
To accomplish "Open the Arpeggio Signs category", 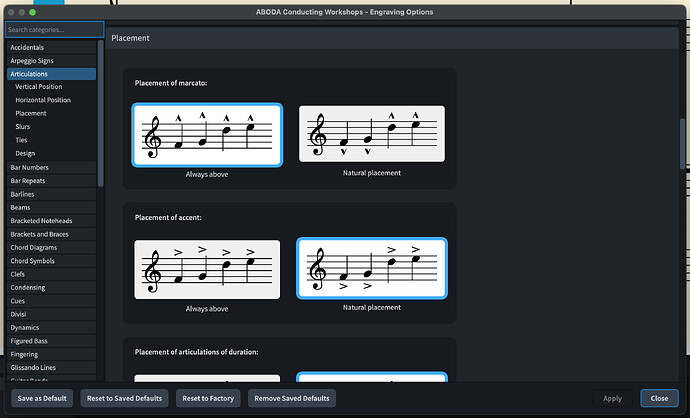I will [x=51, y=61].
